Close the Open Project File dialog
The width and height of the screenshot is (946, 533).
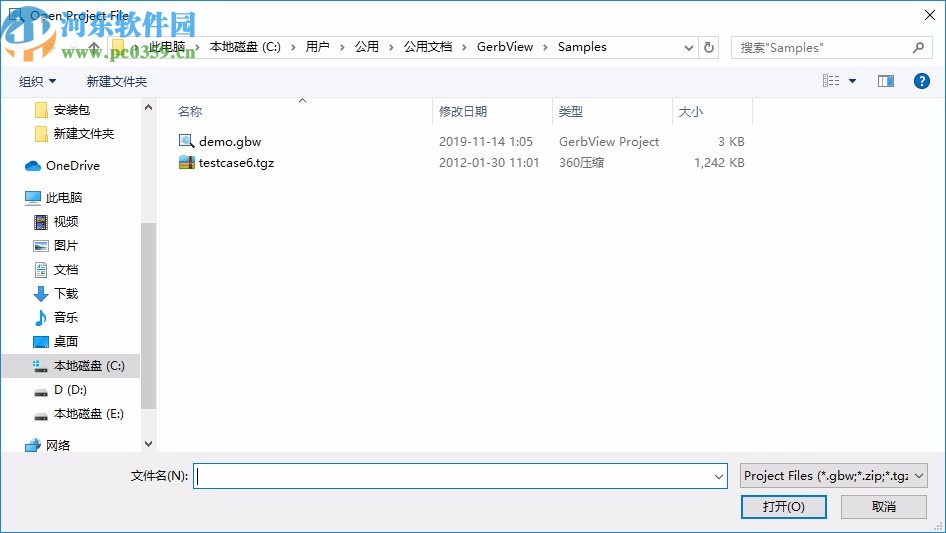[x=930, y=15]
